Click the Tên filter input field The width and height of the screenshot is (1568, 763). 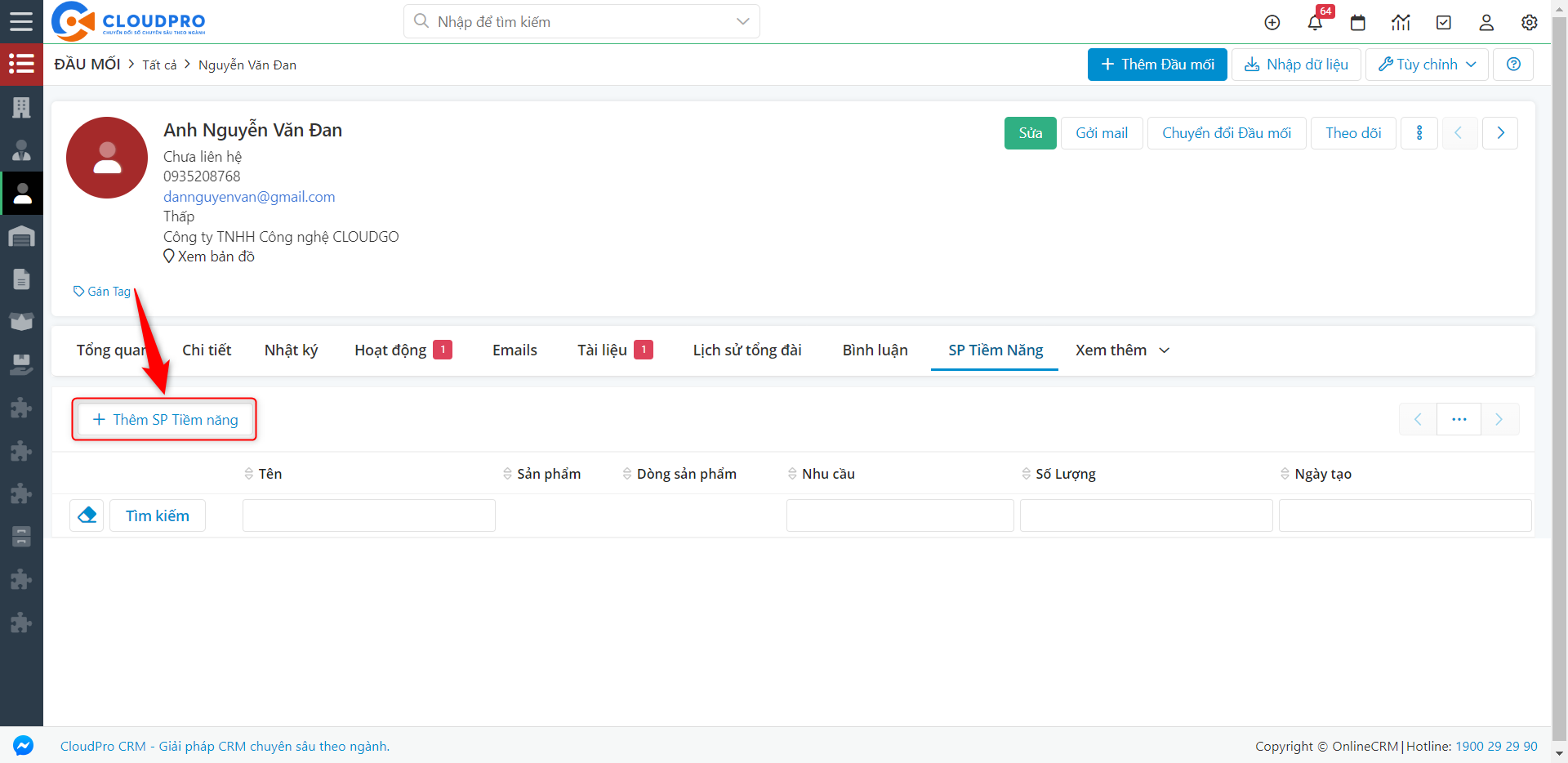click(x=369, y=515)
